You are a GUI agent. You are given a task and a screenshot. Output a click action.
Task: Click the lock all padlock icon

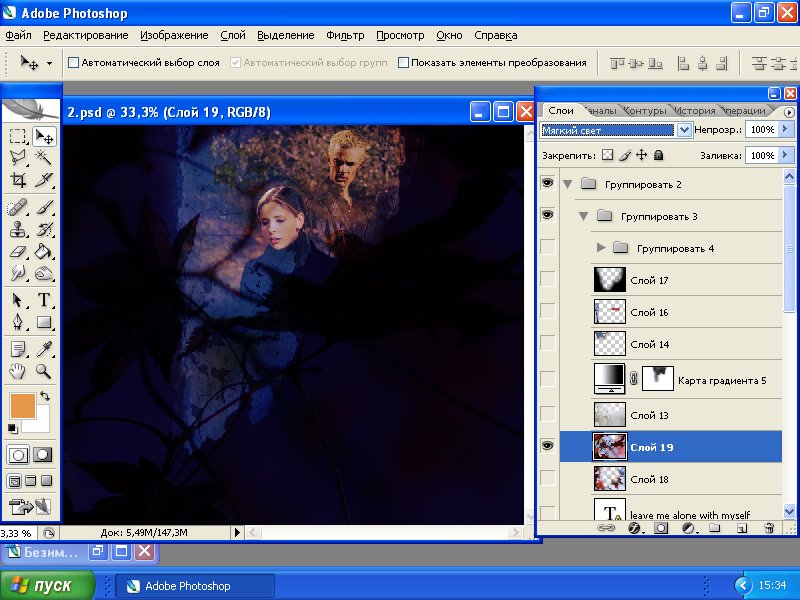click(x=658, y=156)
